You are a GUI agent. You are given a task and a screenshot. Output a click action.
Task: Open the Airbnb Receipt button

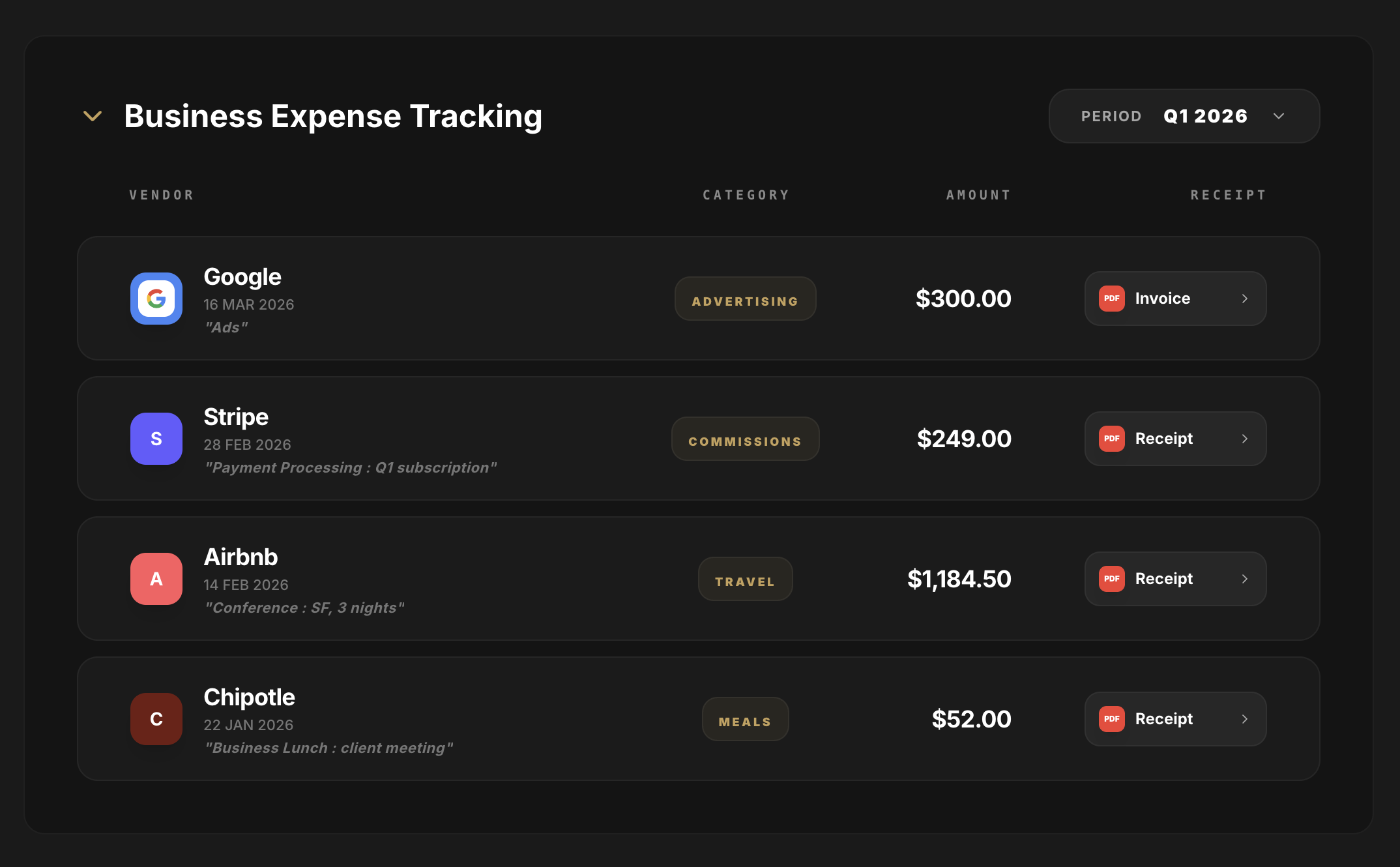point(1176,579)
